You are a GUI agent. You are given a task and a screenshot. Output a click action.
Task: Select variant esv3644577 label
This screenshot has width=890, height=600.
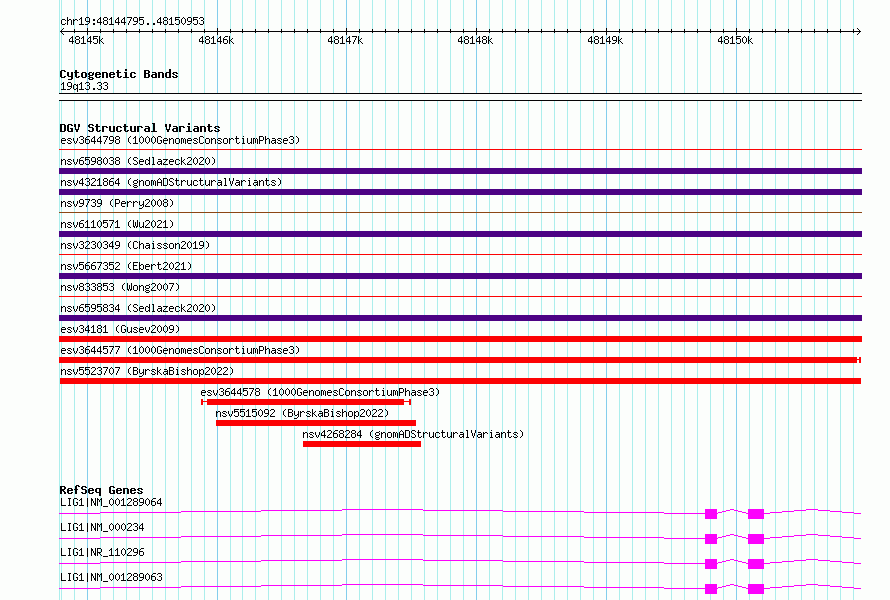coord(180,350)
